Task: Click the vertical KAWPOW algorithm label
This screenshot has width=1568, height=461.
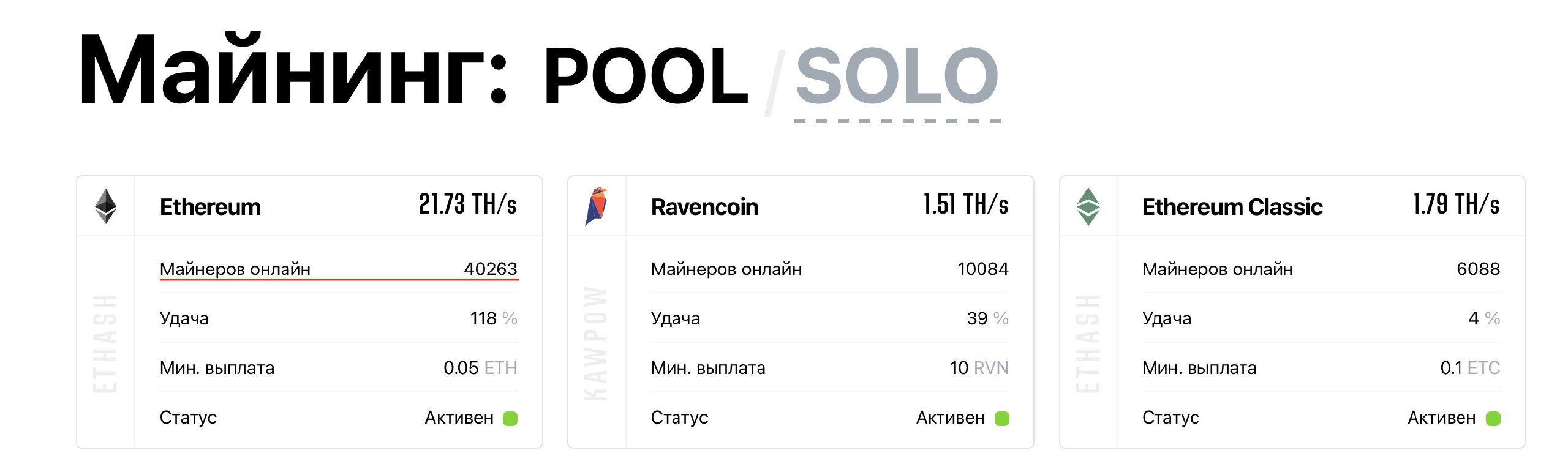Action: point(595,343)
